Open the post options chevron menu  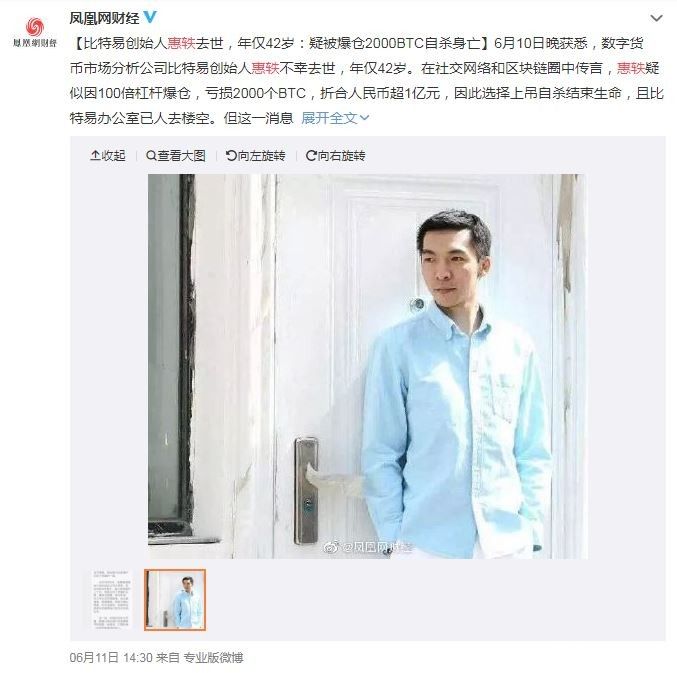click(x=656, y=18)
